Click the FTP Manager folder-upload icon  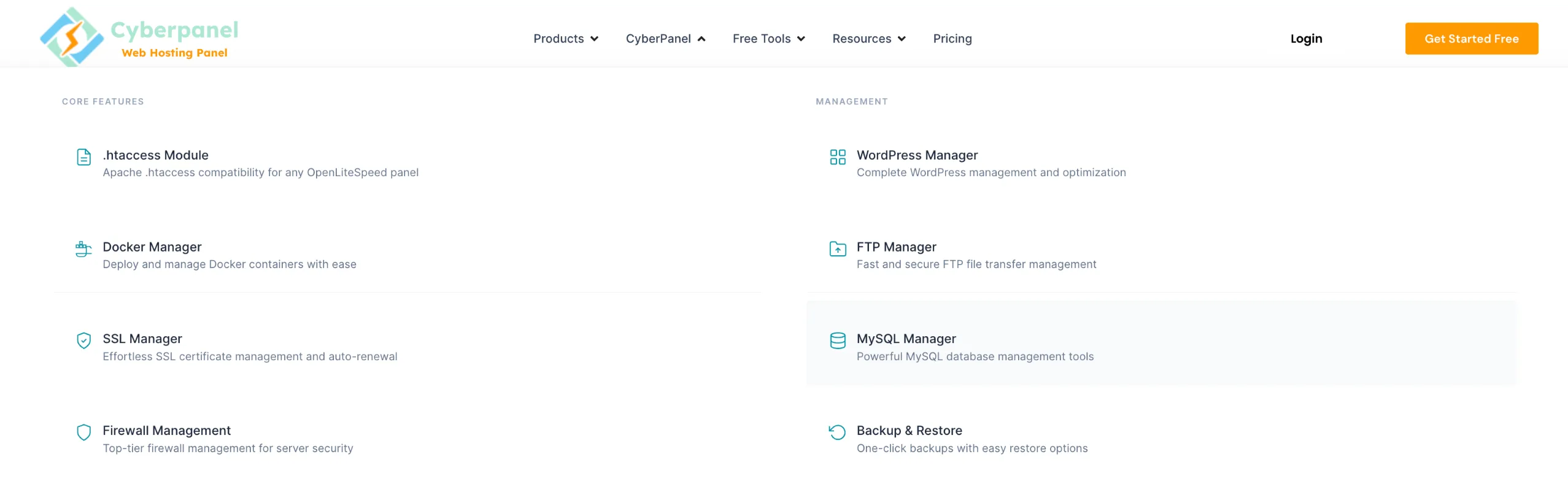coord(838,249)
